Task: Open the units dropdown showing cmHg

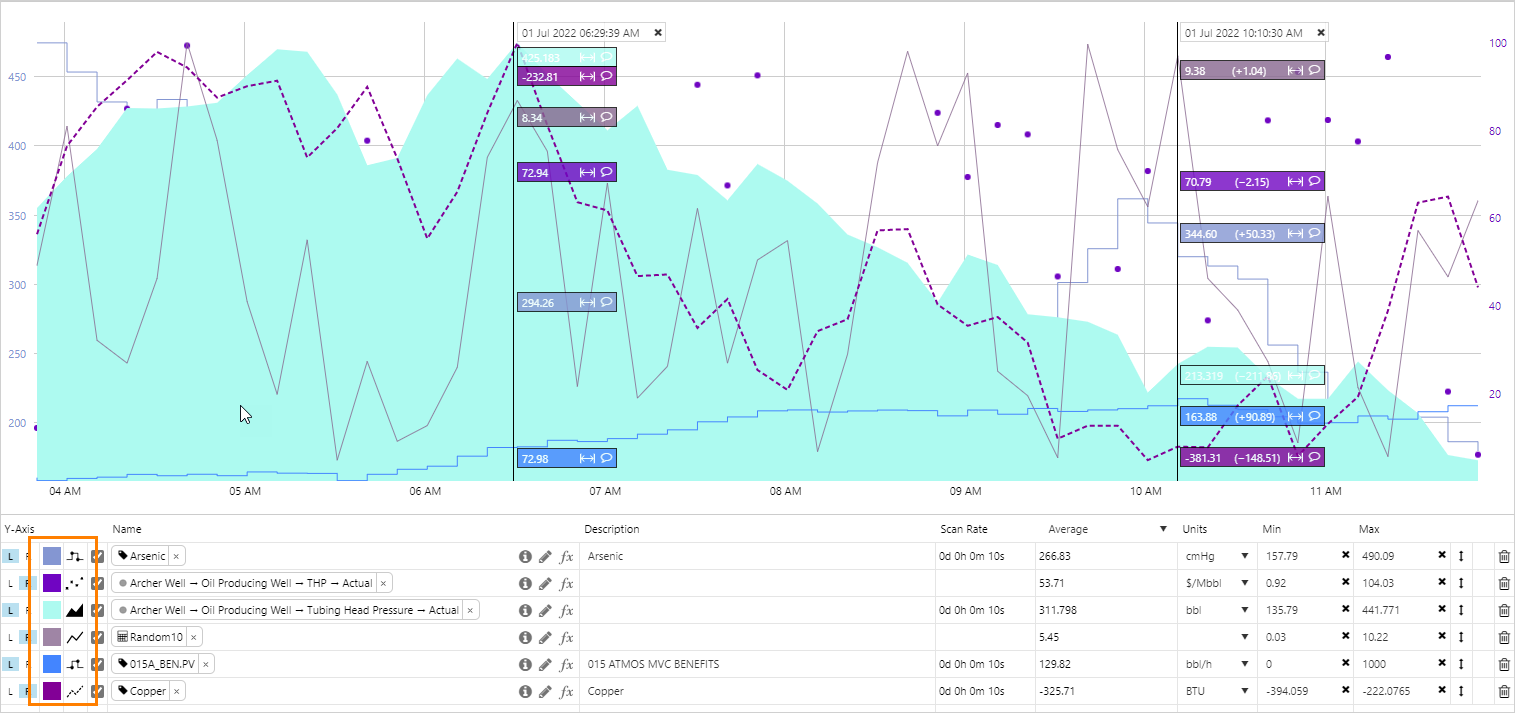Action: tap(1245, 556)
